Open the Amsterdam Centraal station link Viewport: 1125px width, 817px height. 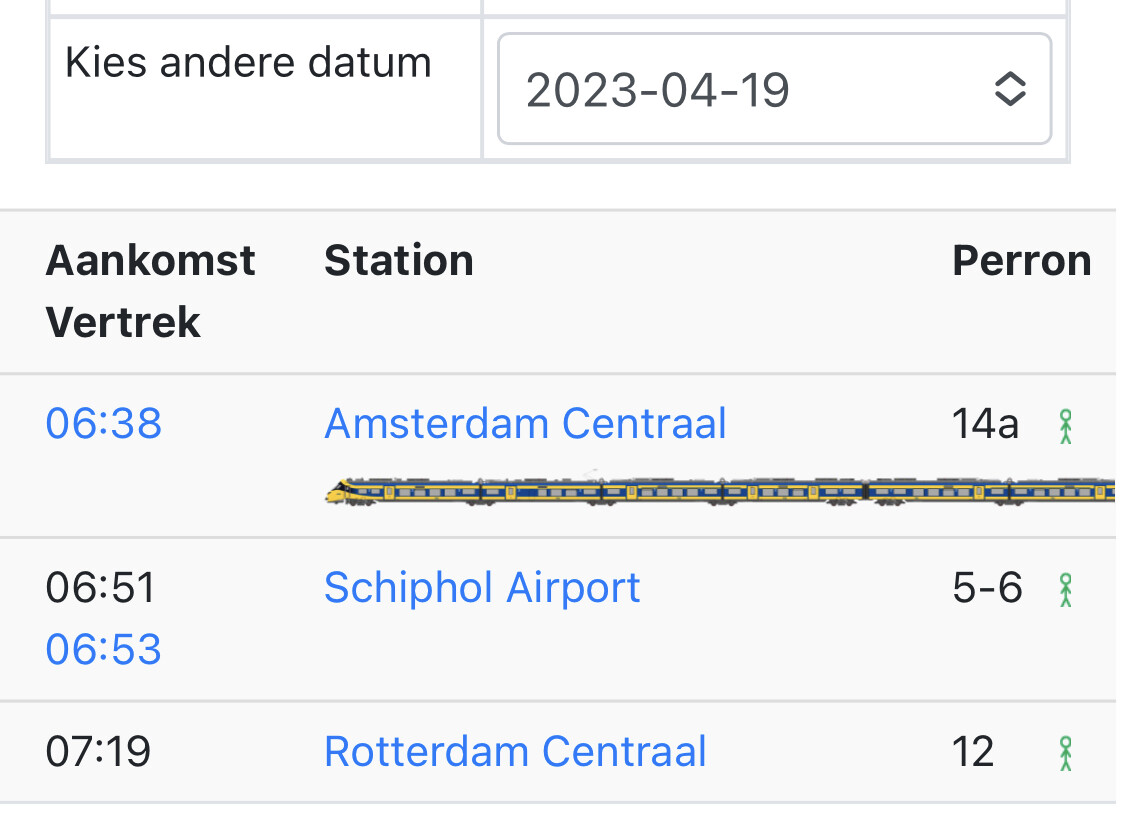(525, 424)
